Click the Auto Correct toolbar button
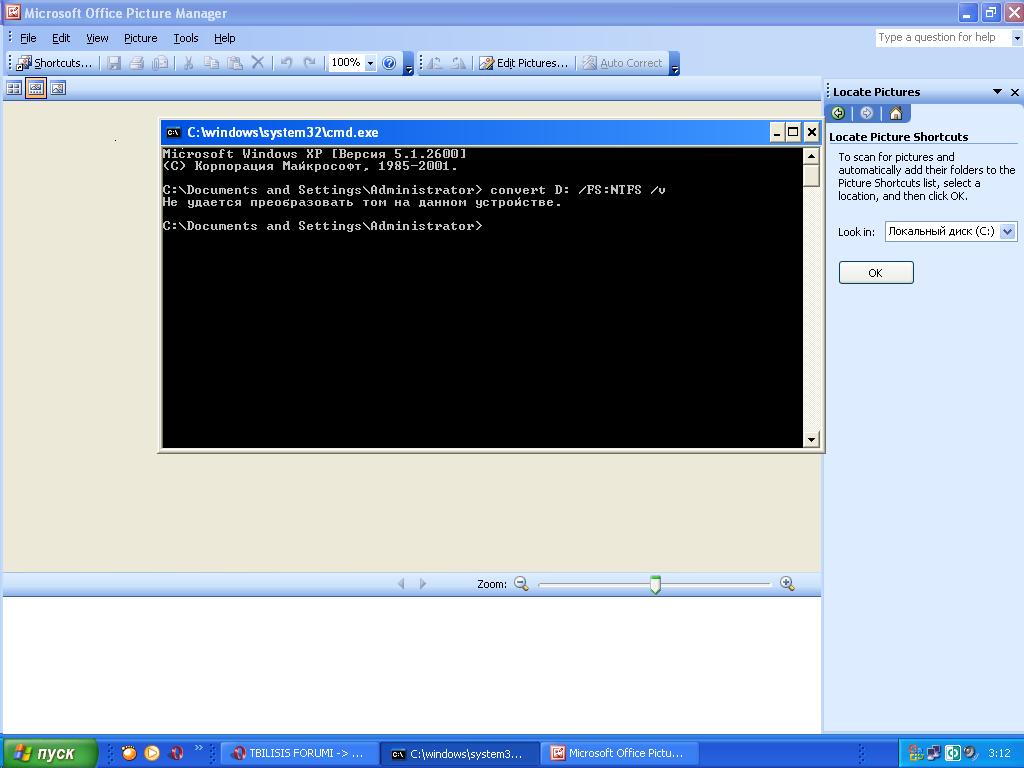The width and height of the screenshot is (1024, 768). 622,63
